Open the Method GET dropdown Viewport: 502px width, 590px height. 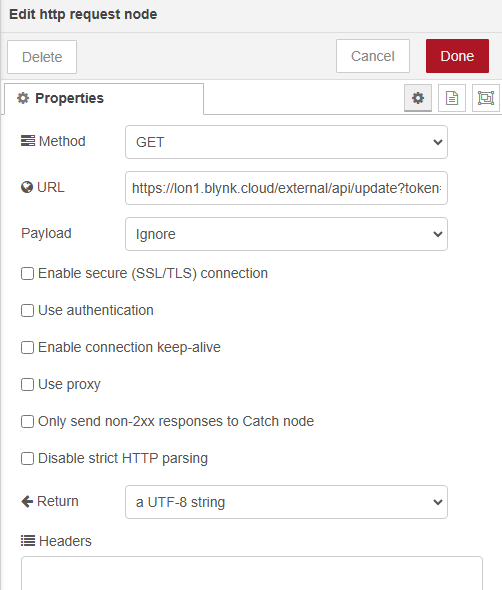(x=286, y=142)
